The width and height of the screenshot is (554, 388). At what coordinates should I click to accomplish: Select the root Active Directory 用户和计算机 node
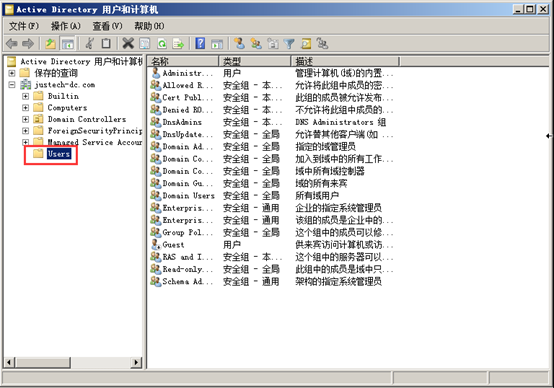coord(81,61)
